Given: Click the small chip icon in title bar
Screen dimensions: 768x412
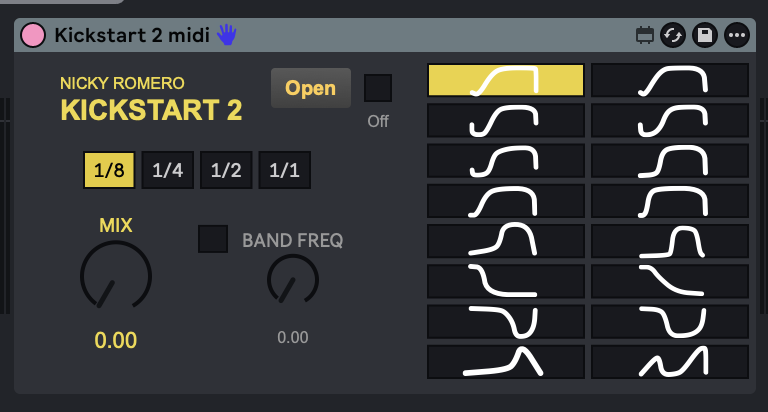Looking at the screenshot, I should [645, 35].
